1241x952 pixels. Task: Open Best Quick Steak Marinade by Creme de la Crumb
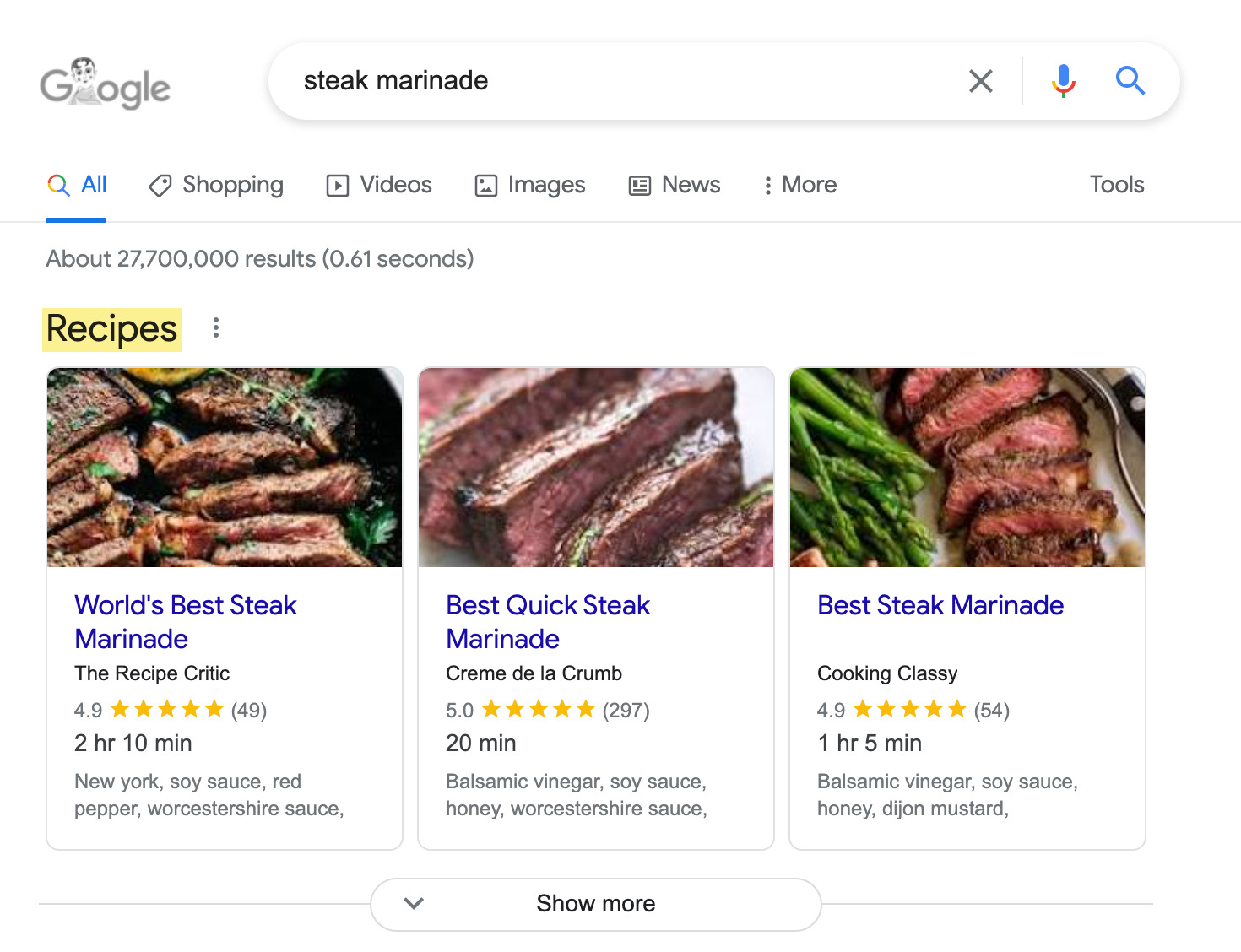coord(547,622)
